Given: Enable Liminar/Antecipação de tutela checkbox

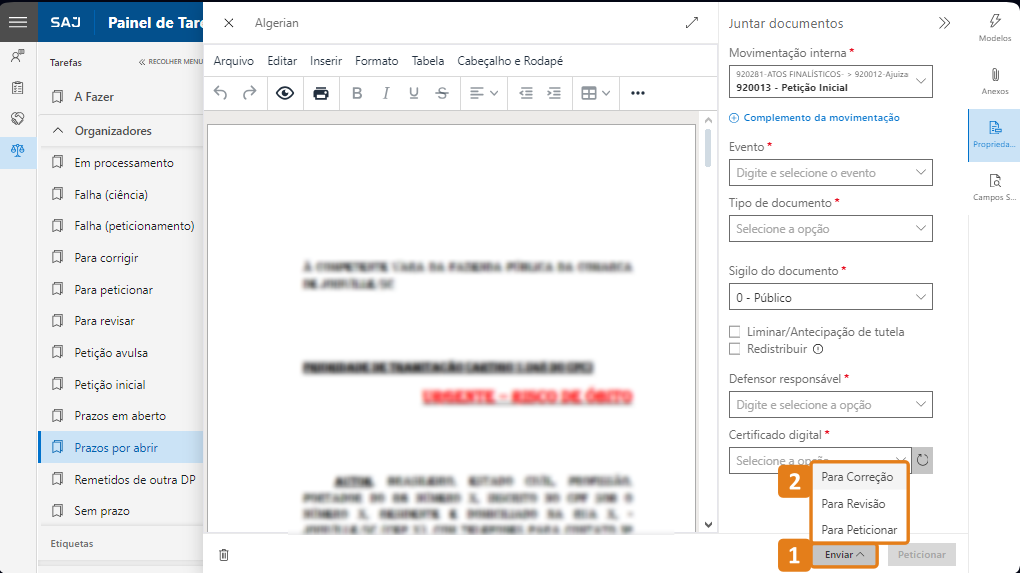Looking at the screenshot, I should 734,332.
